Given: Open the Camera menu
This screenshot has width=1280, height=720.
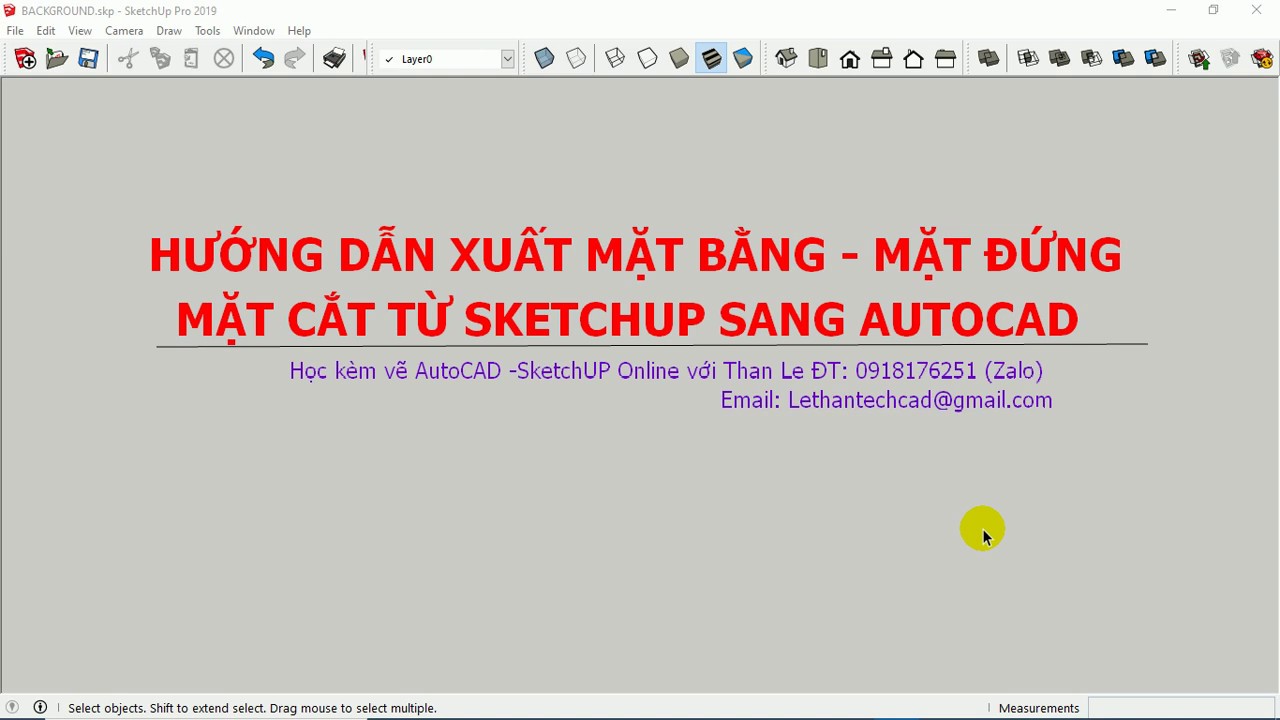Looking at the screenshot, I should [x=124, y=31].
